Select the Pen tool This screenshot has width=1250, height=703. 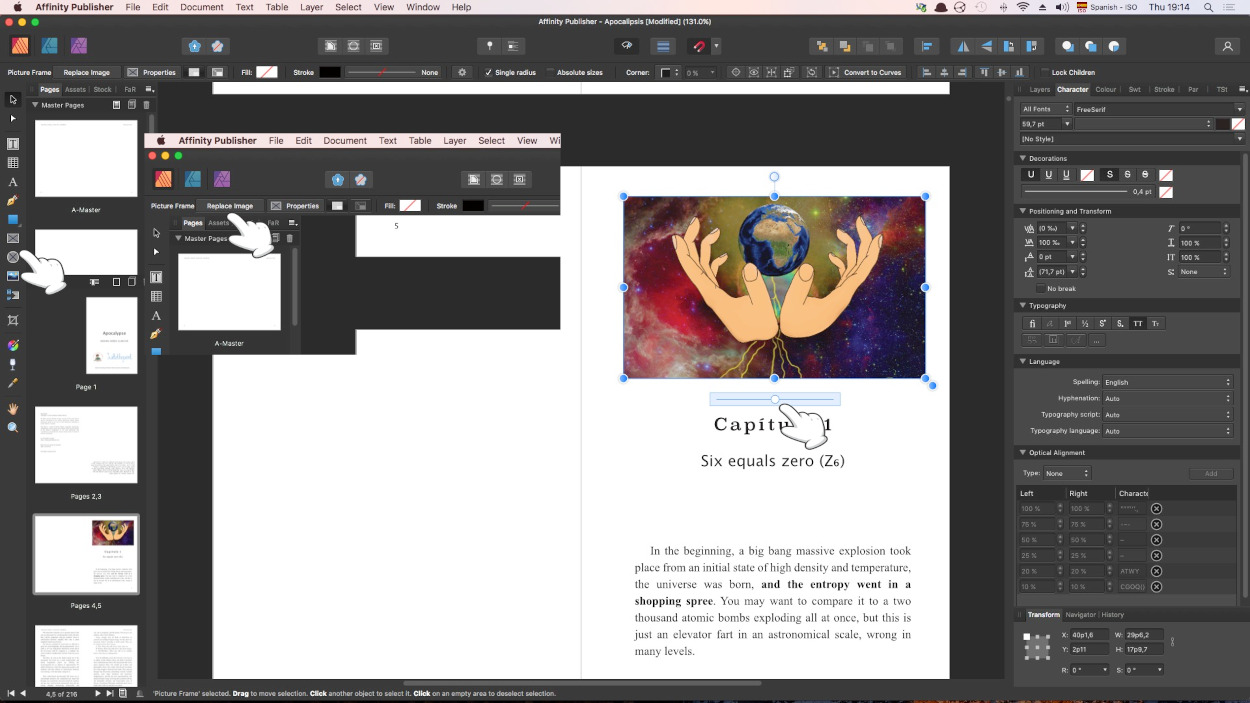click(13, 201)
